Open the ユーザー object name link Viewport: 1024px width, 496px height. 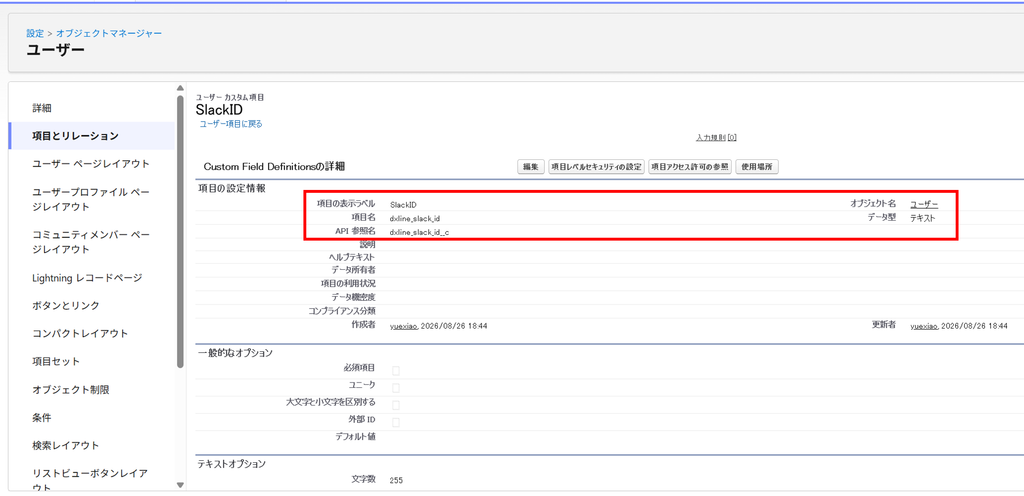(x=924, y=204)
